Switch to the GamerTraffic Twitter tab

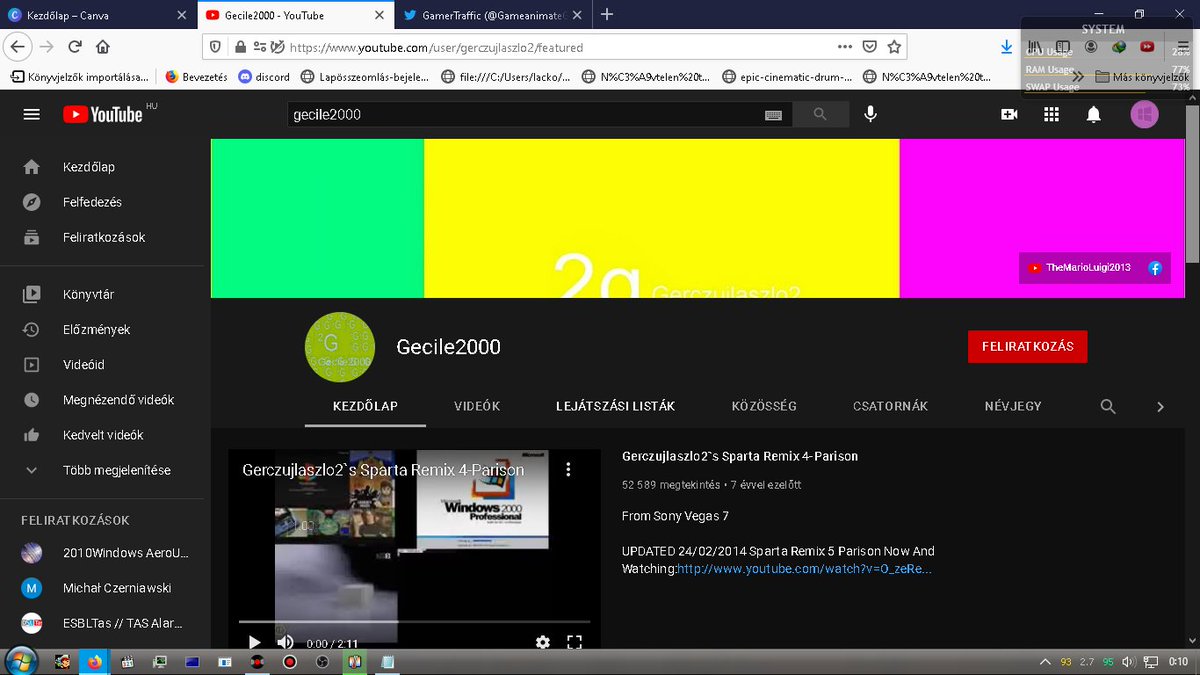(493, 15)
